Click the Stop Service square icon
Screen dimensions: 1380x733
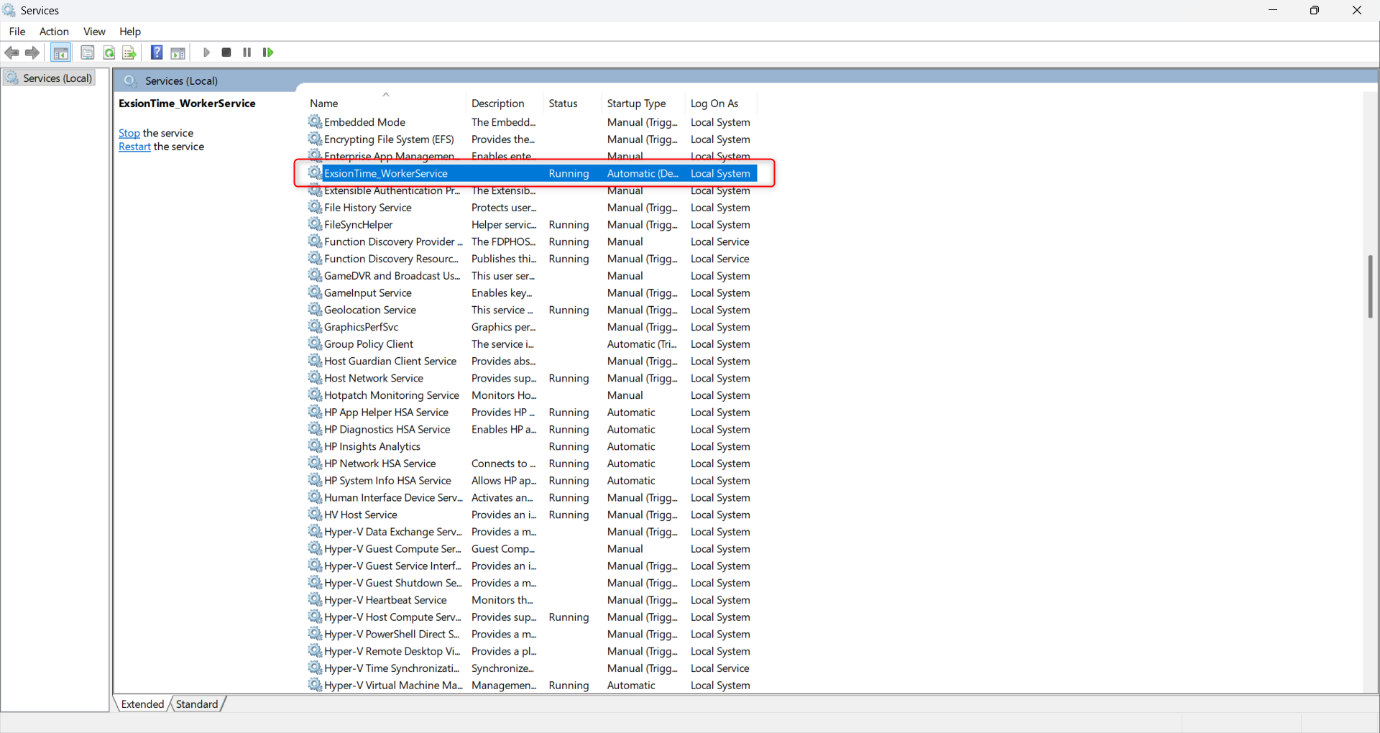point(227,52)
